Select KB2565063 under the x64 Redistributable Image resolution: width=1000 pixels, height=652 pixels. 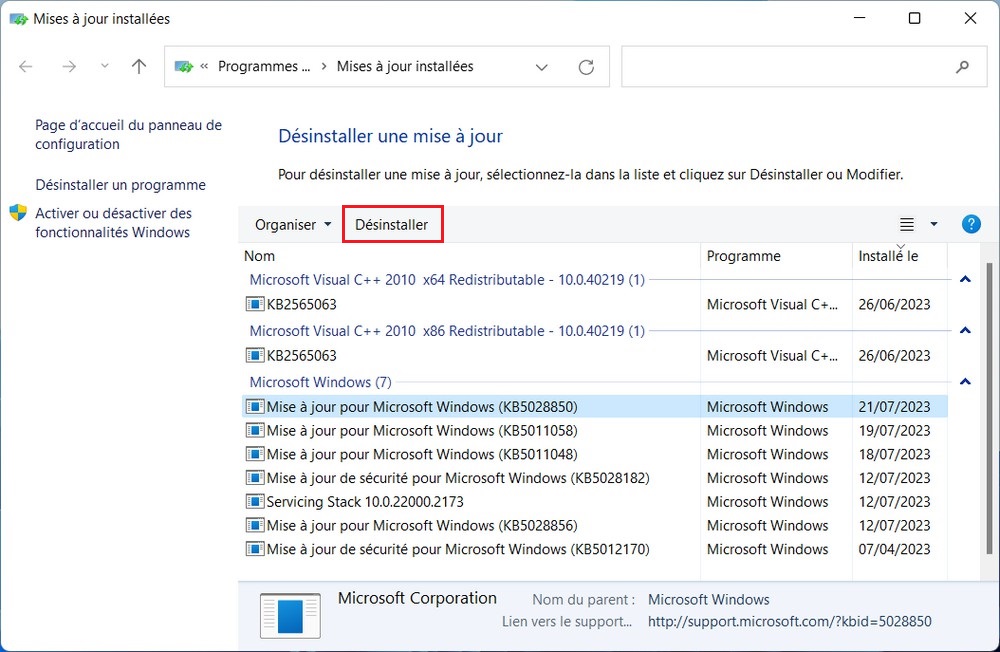point(595,304)
